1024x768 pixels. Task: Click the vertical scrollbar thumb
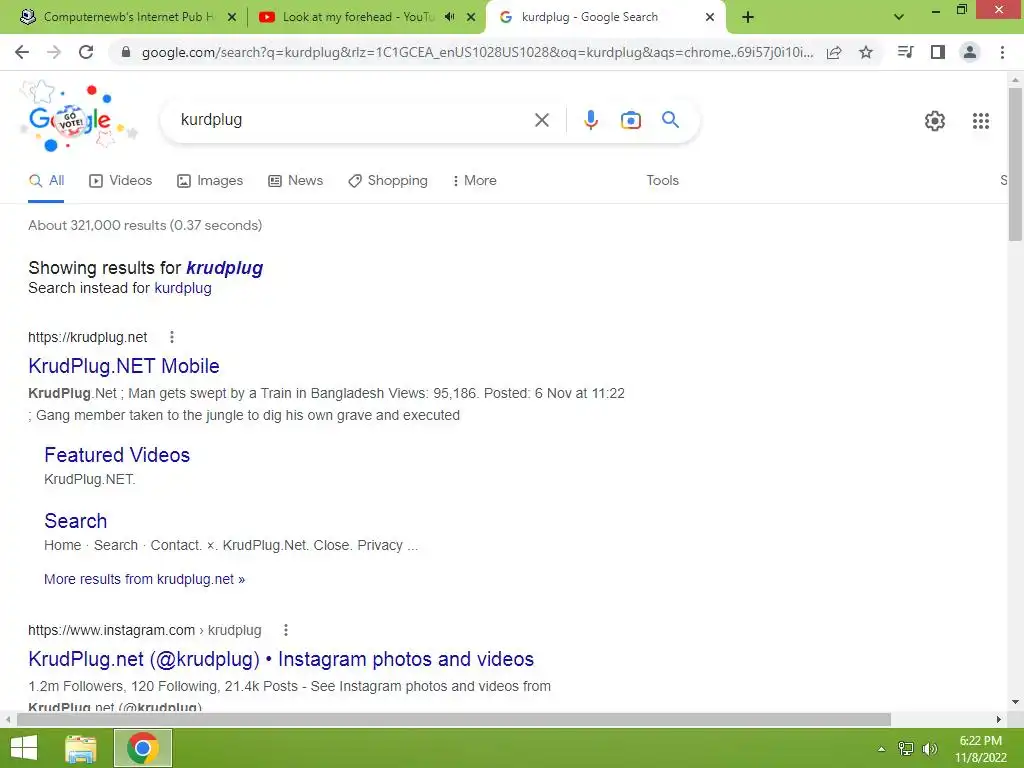(x=1015, y=165)
